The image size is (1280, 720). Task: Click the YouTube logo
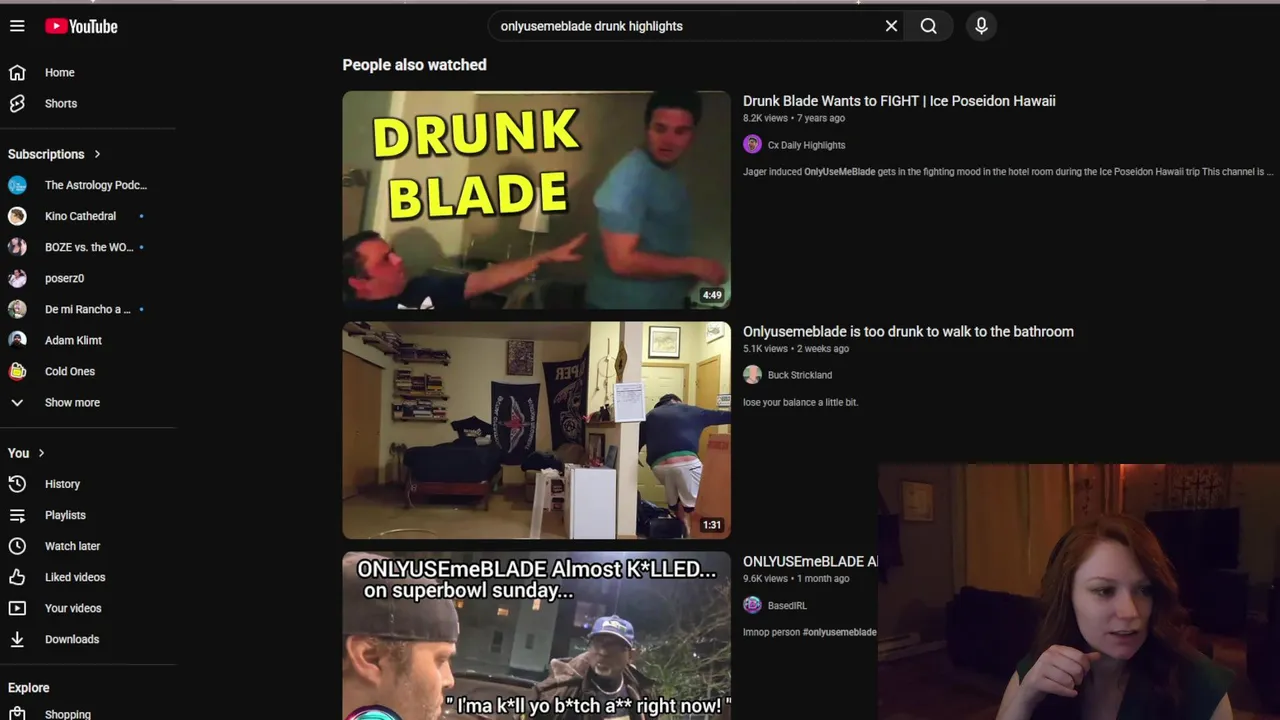(81, 26)
